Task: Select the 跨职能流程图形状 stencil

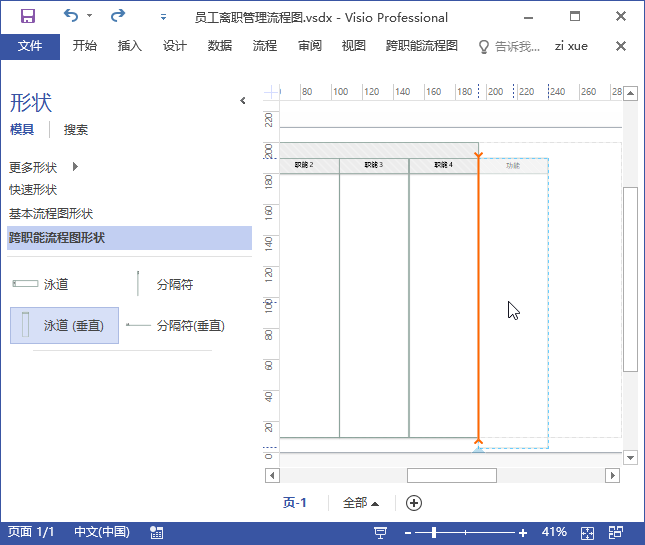Action: click(x=129, y=238)
